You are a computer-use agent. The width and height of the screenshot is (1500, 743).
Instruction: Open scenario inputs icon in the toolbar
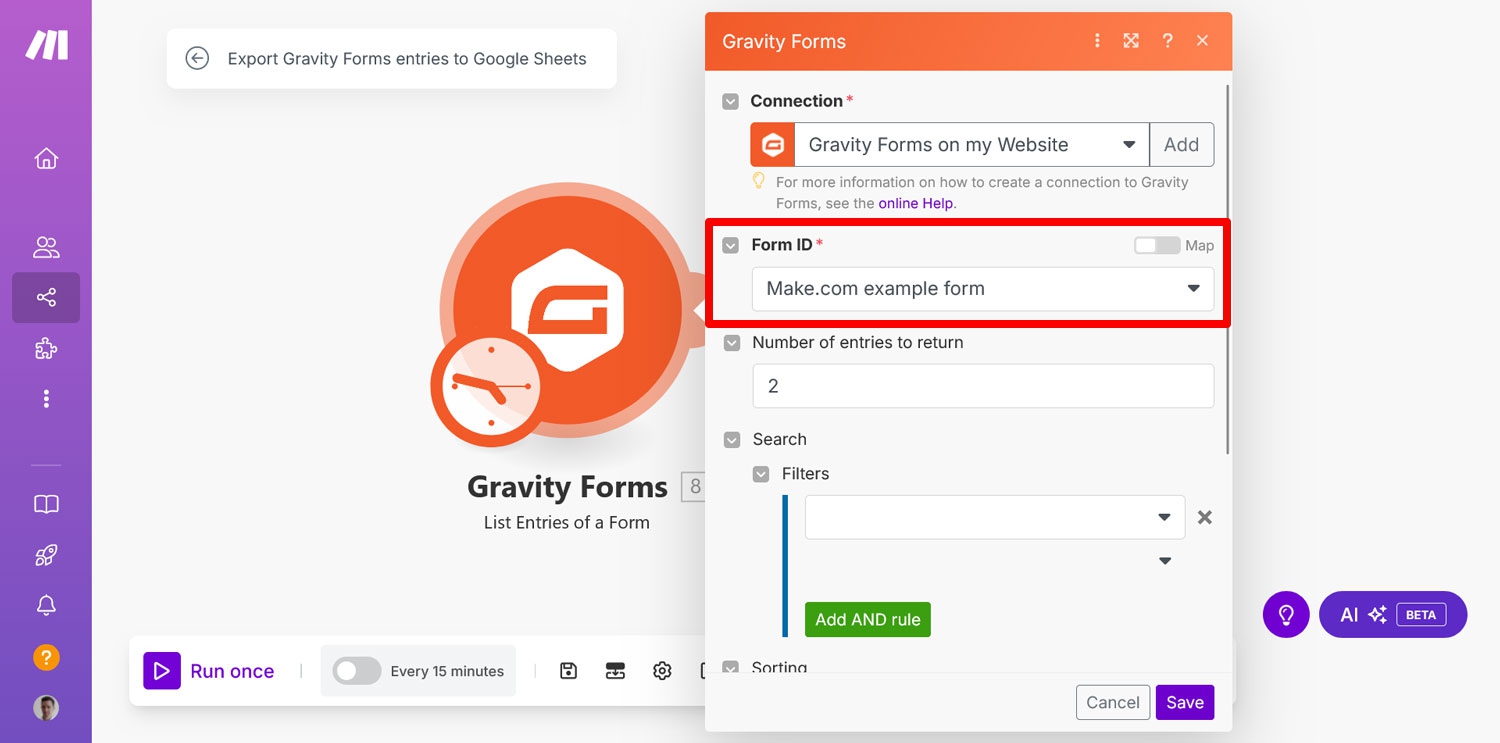(x=615, y=671)
